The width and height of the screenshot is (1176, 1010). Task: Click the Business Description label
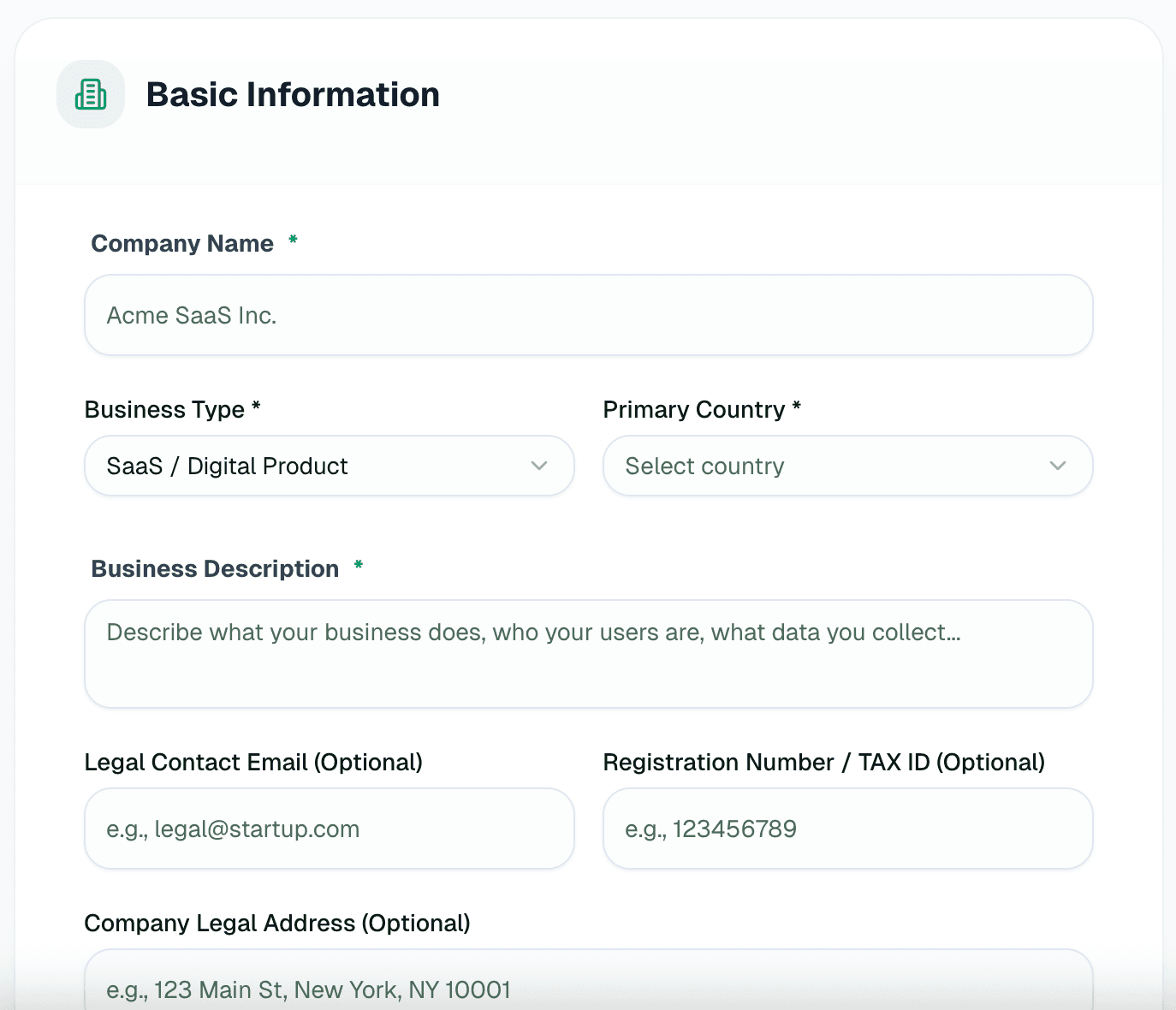point(215,568)
